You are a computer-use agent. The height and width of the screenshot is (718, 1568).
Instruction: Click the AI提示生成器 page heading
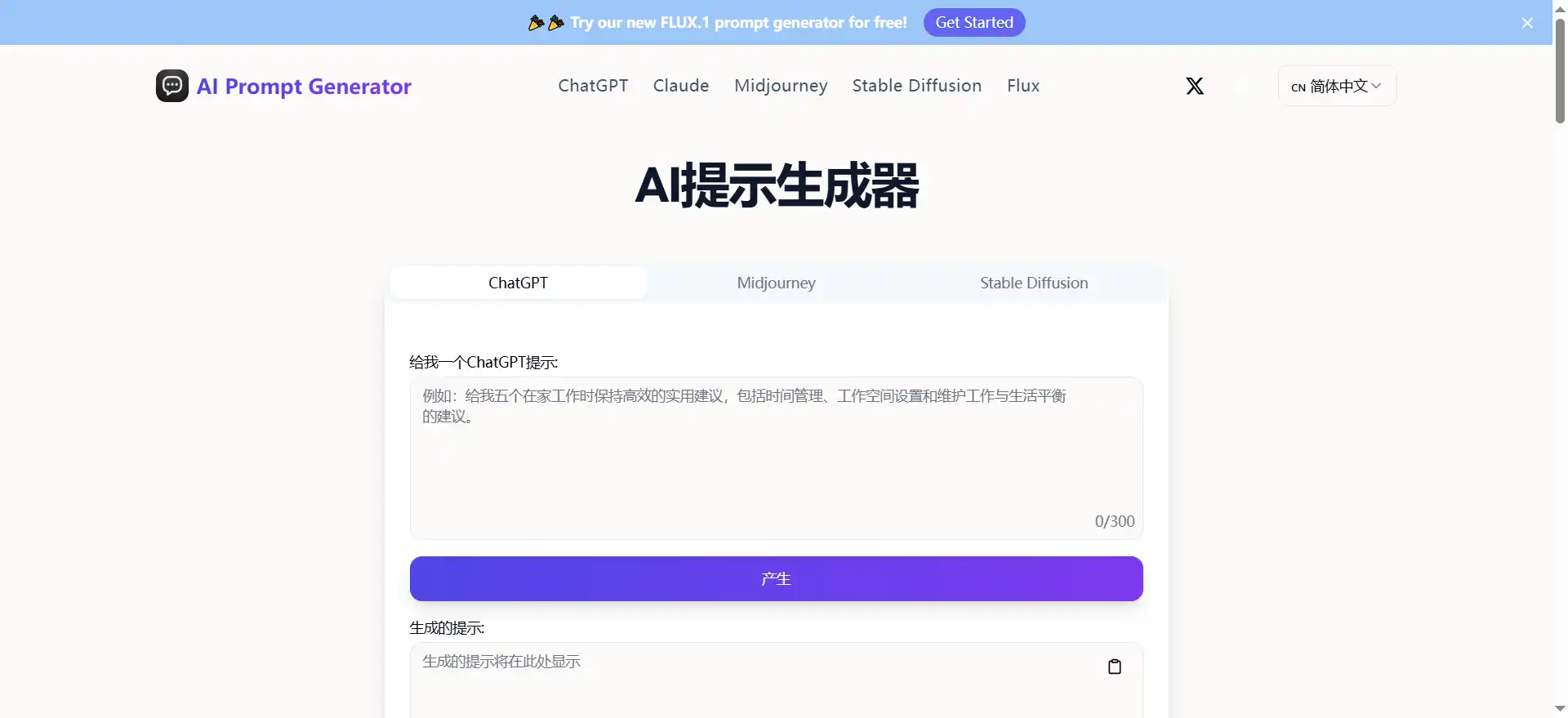(777, 185)
